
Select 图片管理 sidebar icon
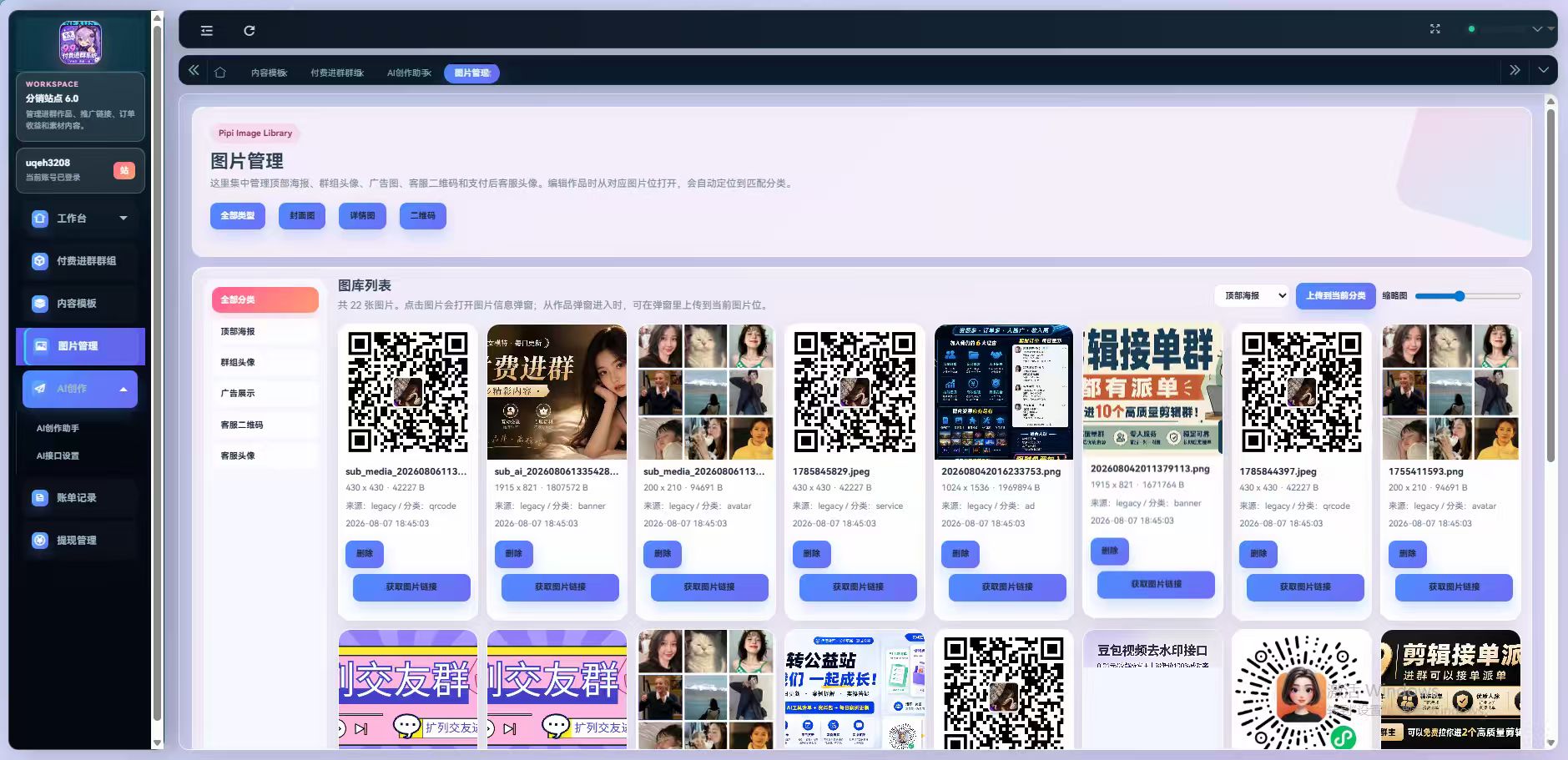click(40, 346)
